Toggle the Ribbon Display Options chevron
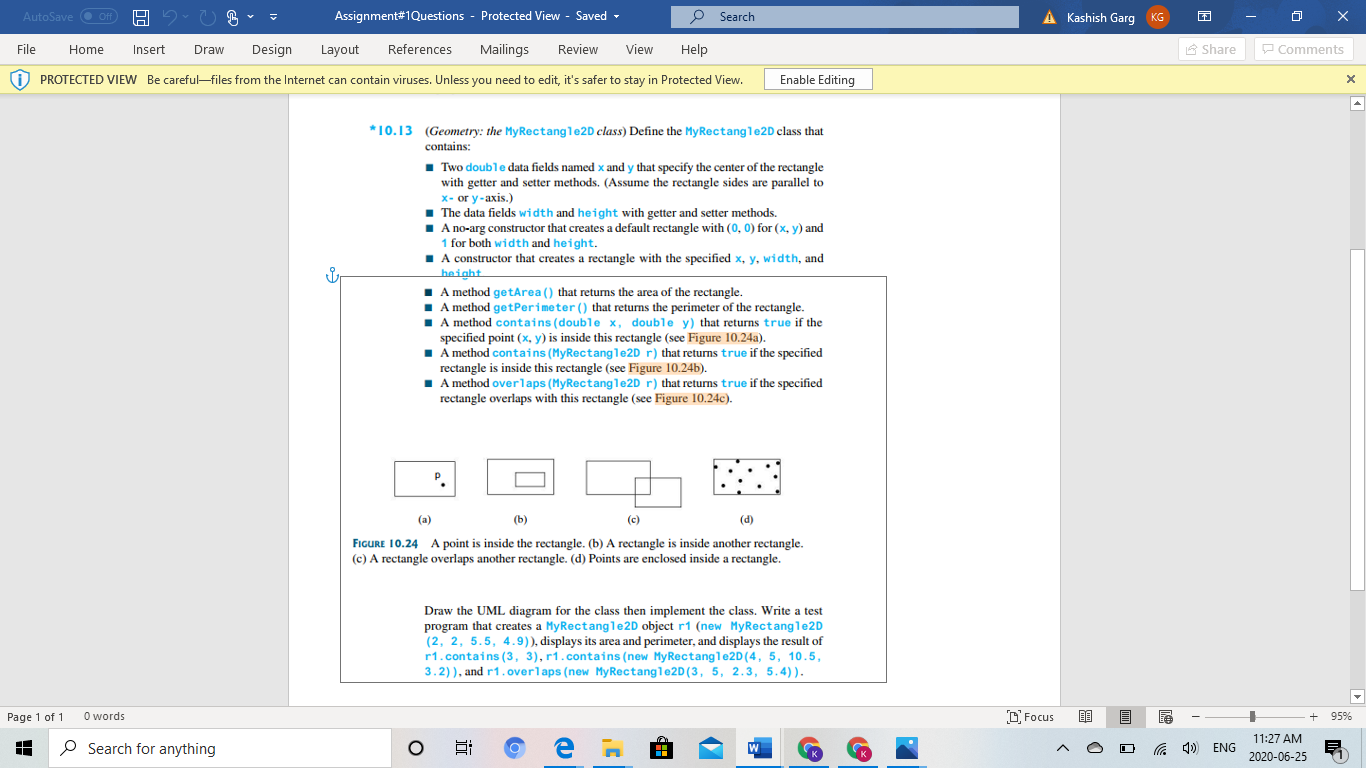The width and height of the screenshot is (1366, 768). pos(273,17)
